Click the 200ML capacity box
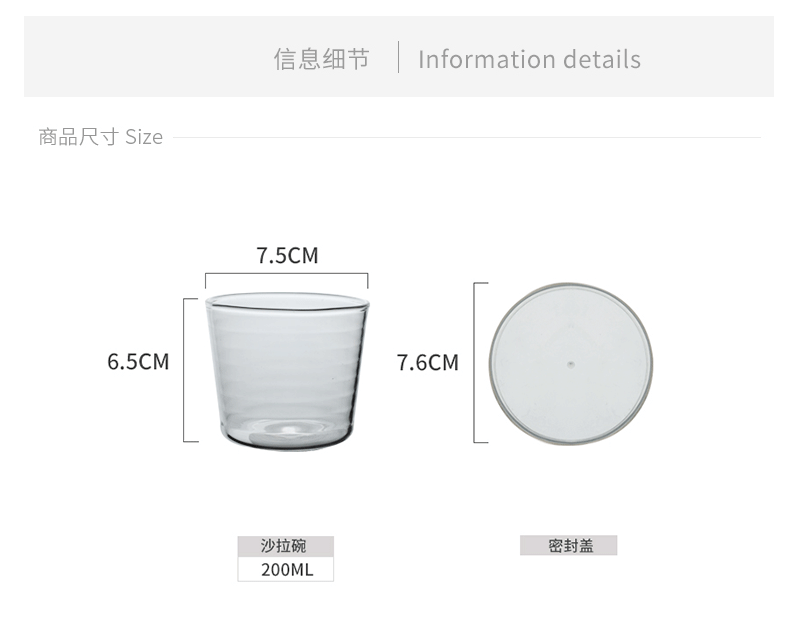This screenshot has width=800, height=635. [286, 570]
